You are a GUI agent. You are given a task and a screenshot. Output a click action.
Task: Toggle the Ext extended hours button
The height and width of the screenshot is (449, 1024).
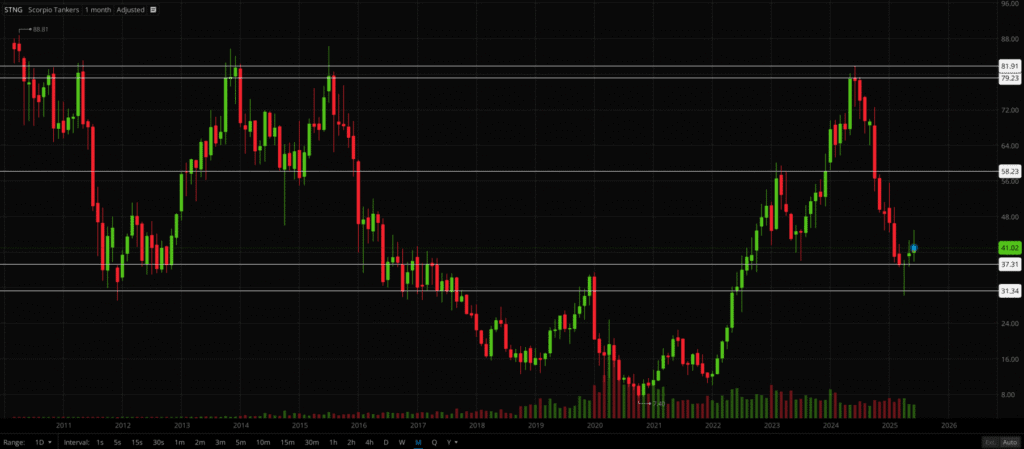click(989, 441)
